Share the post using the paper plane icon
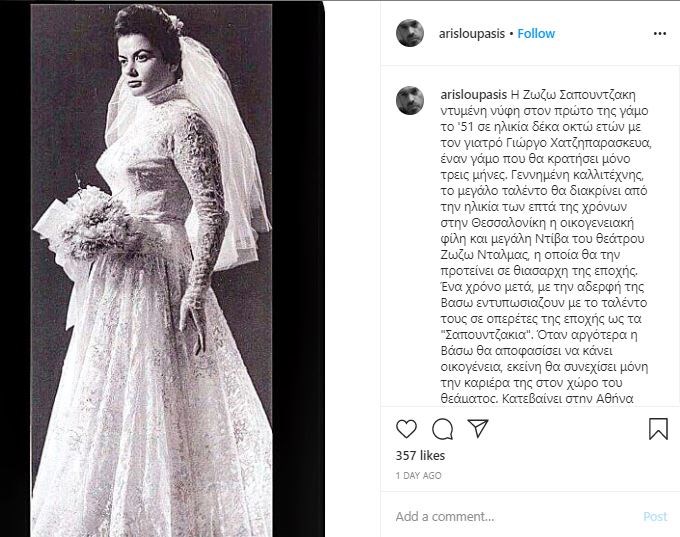The height and width of the screenshot is (537, 680). click(478, 428)
